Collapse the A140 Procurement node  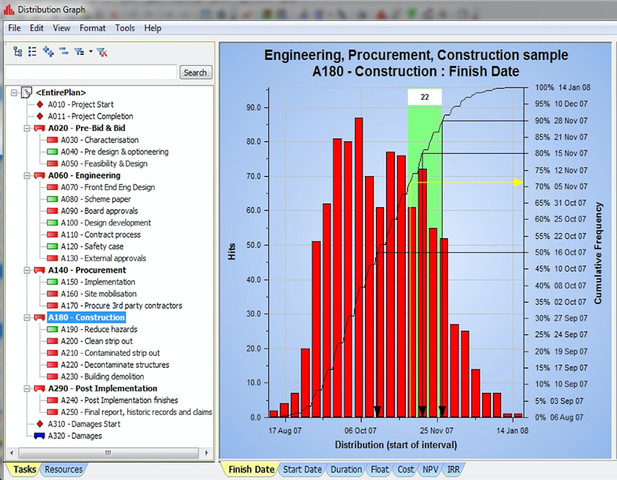[x=27, y=270]
